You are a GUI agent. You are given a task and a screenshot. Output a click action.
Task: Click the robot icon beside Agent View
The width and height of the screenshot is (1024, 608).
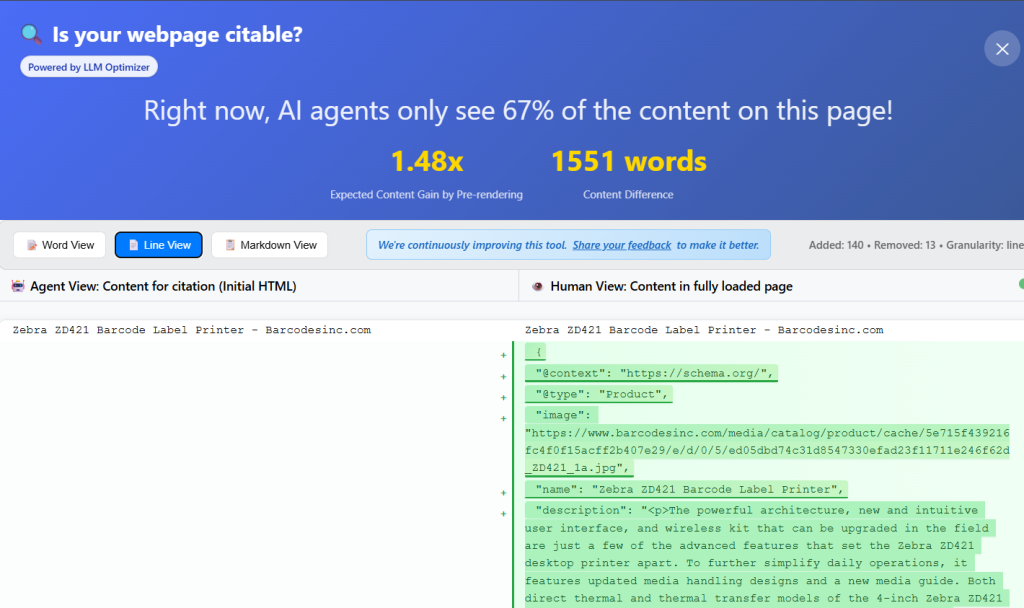pos(18,286)
